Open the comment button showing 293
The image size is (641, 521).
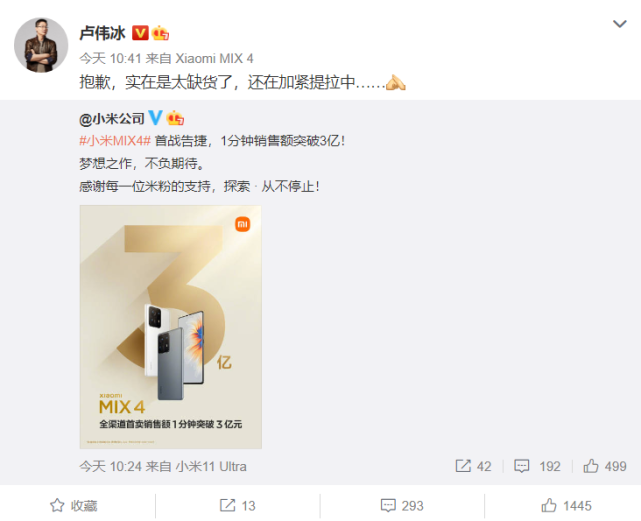(402, 505)
